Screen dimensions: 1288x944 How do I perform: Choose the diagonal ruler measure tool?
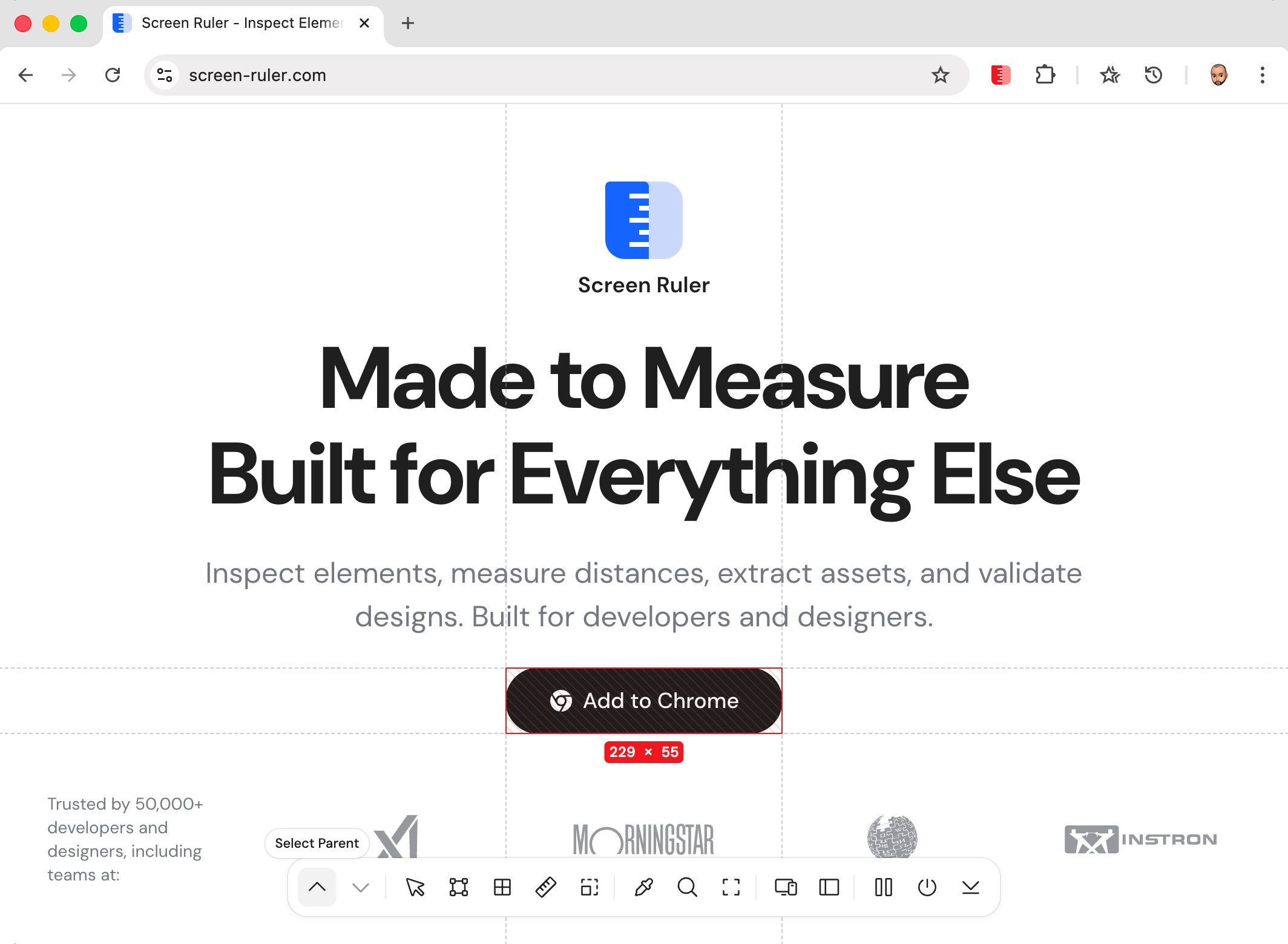pos(546,887)
